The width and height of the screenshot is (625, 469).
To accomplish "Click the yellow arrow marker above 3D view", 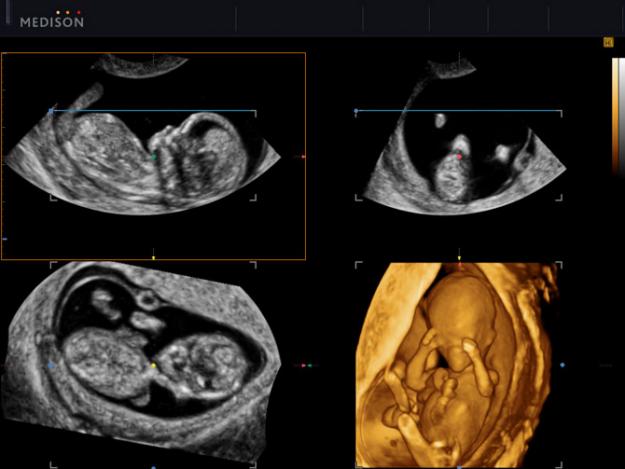I will click(459, 257).
